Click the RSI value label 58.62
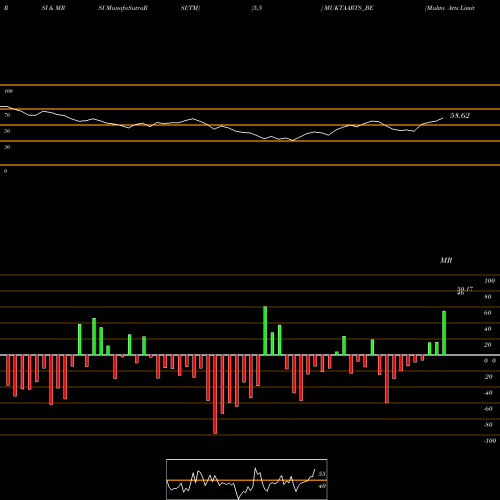500x500 pixels. click(x=460, y=116)
